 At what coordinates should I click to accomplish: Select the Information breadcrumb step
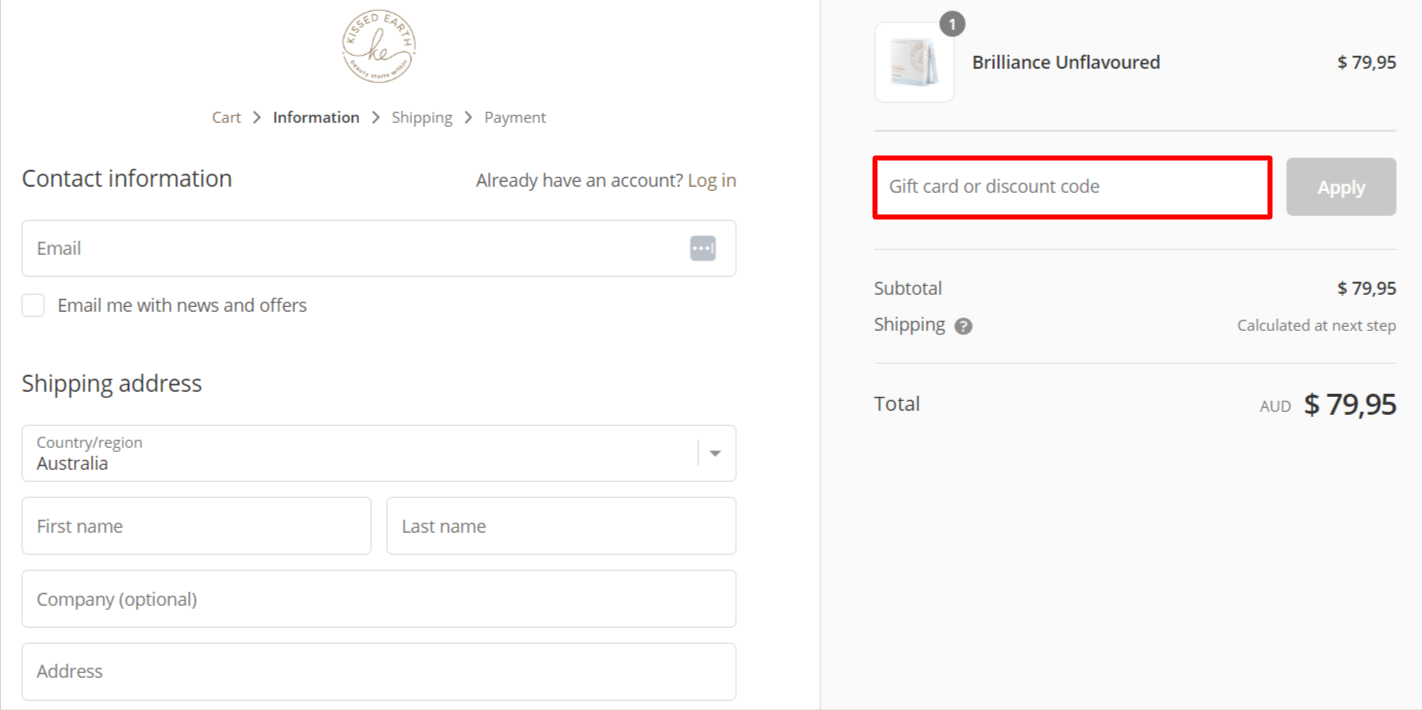click(316, 118)
